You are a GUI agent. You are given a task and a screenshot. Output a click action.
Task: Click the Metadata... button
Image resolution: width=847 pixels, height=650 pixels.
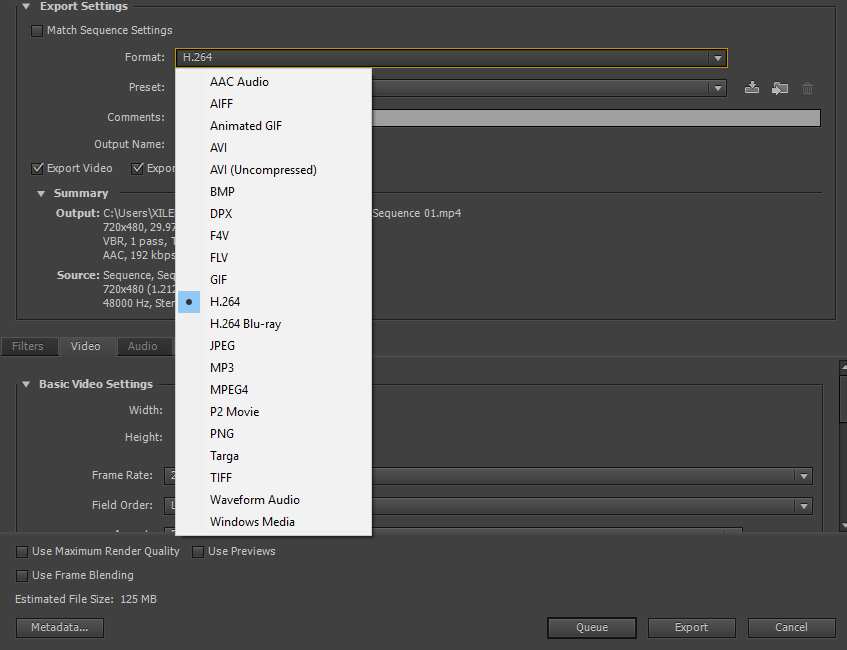pos(59,628)
